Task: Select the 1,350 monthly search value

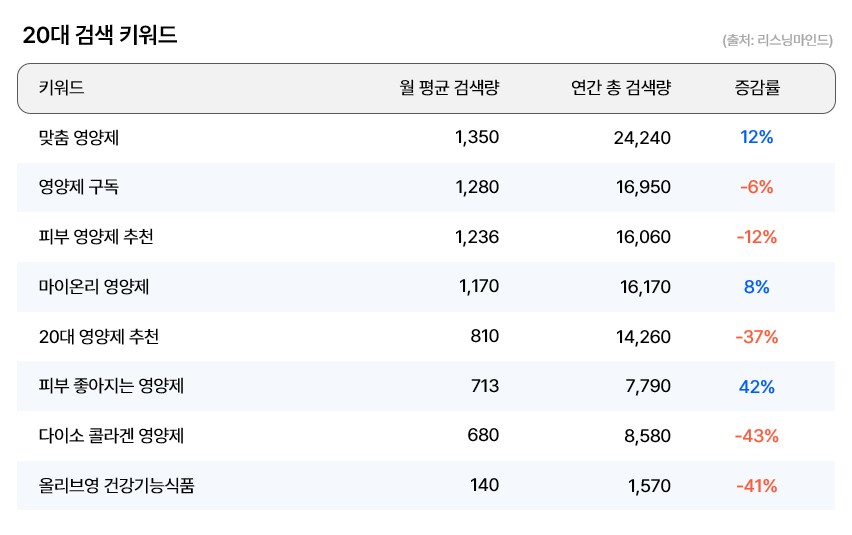Action: click(x=476, y=137)
